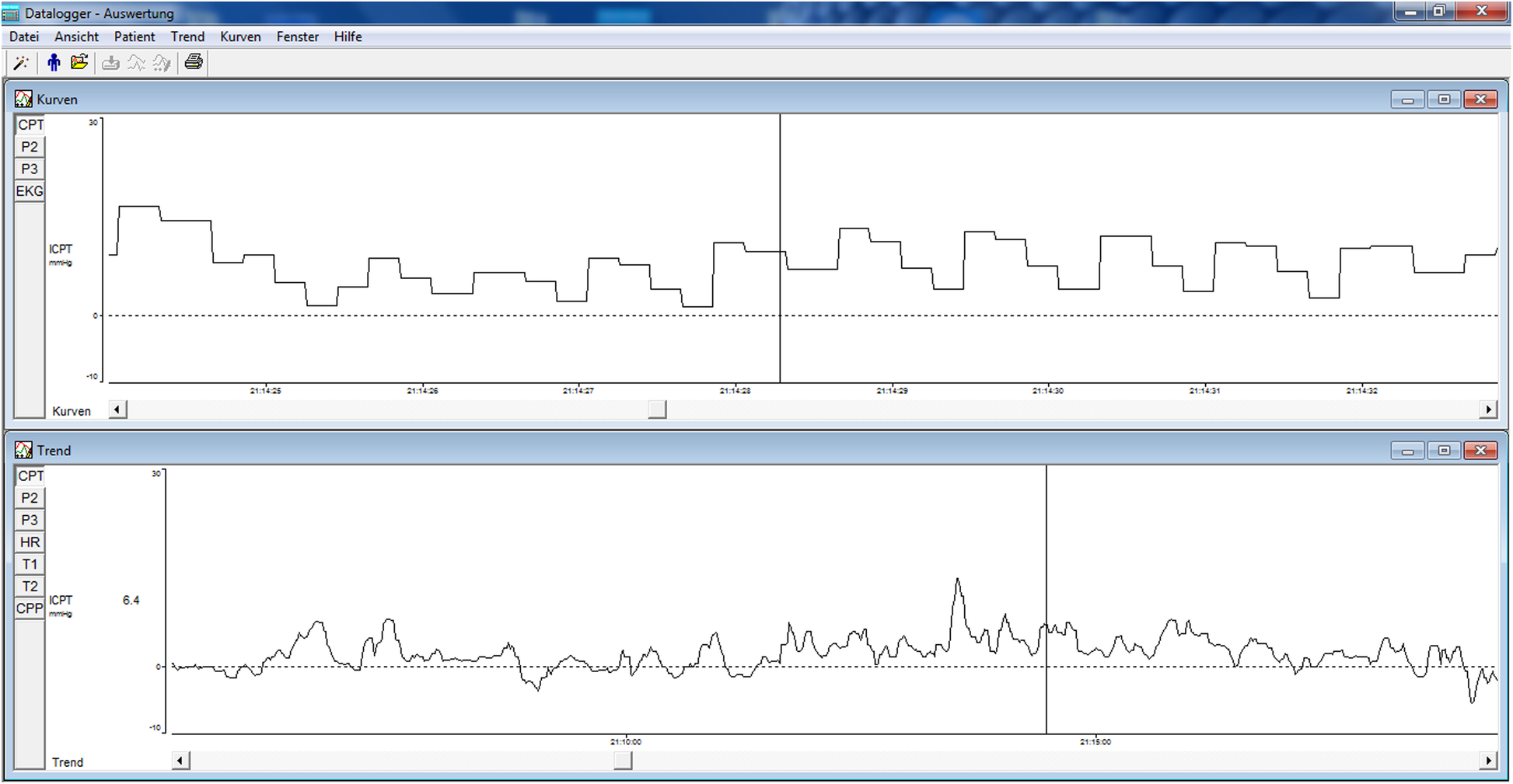The image size is (1513, 784).
Task: Open the Fenster menu
Action: tap(298, 37)
